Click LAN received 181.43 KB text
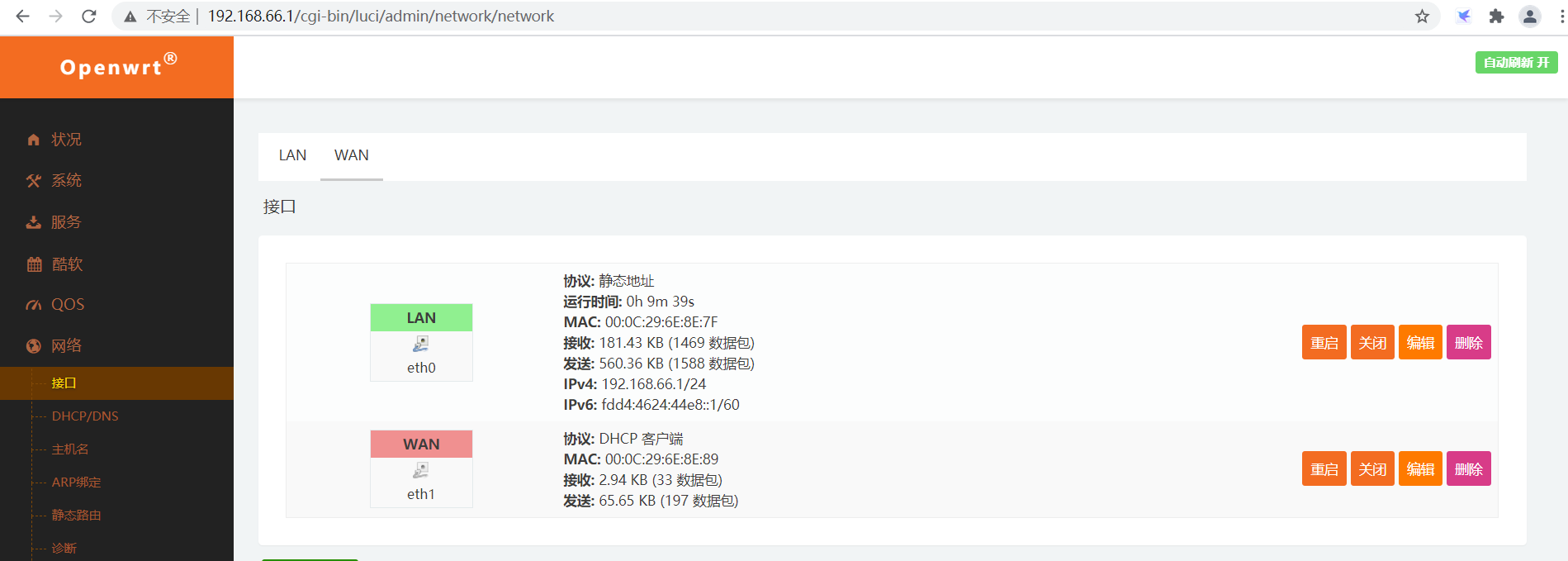This screenshot has width=1568, height=561. click(676, 343)
